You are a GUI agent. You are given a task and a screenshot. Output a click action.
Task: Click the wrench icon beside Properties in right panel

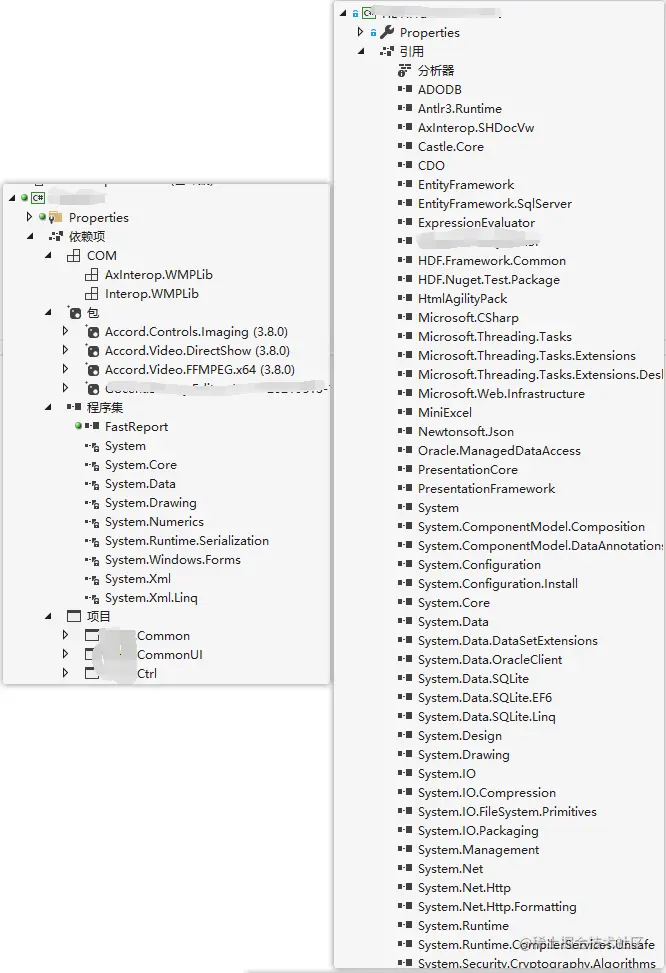click(387, 32)
